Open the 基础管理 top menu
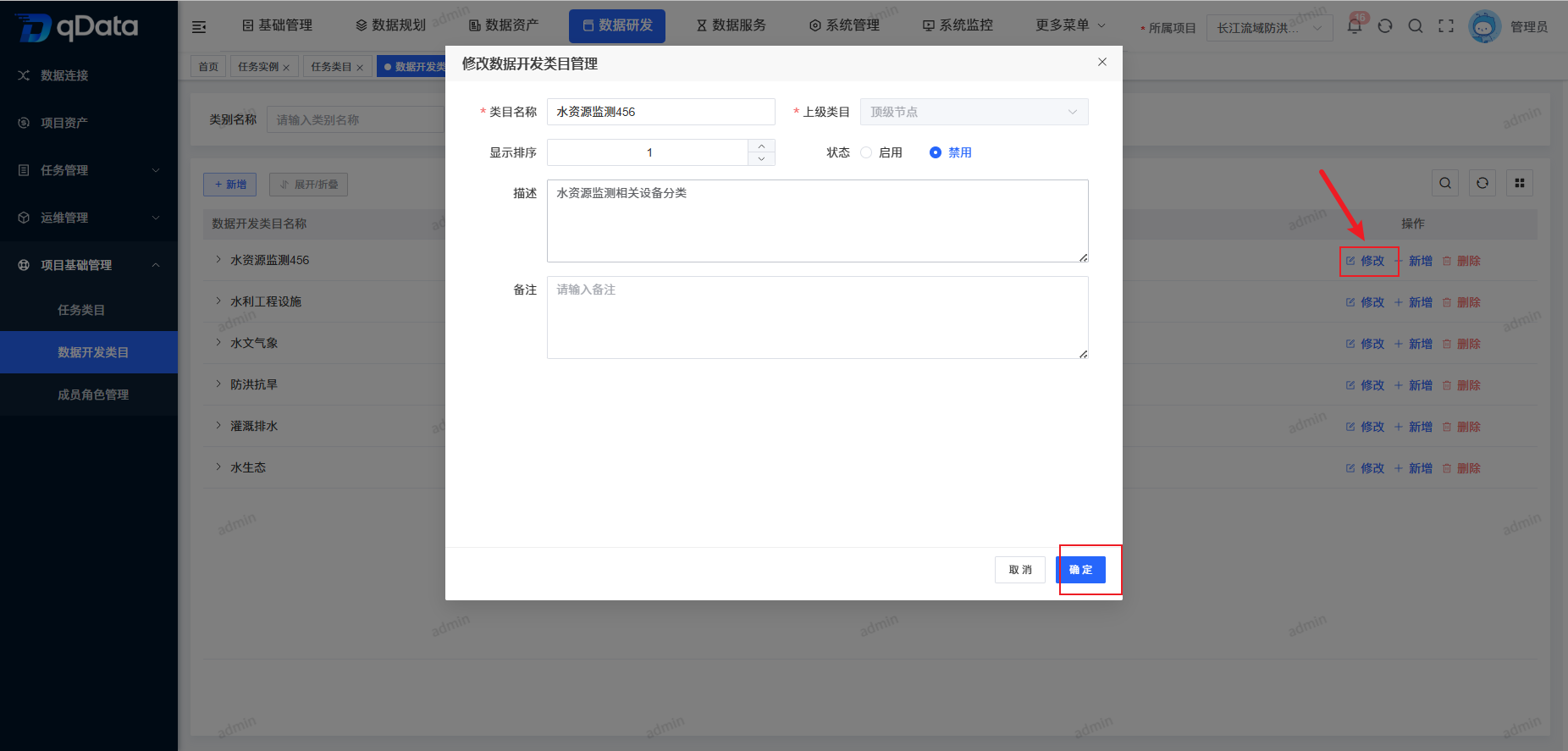 click(278, 25)
